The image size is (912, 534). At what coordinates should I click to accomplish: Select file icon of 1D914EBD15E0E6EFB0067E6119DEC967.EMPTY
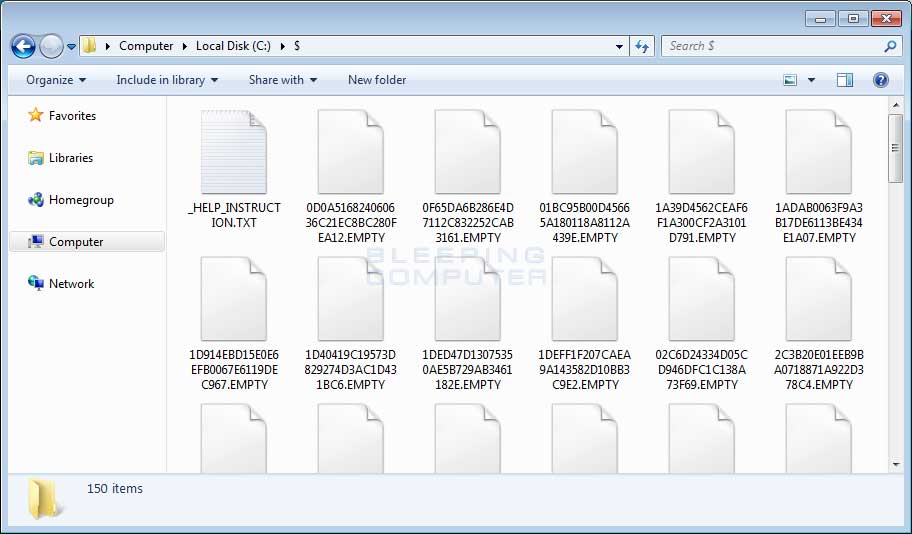234,299
